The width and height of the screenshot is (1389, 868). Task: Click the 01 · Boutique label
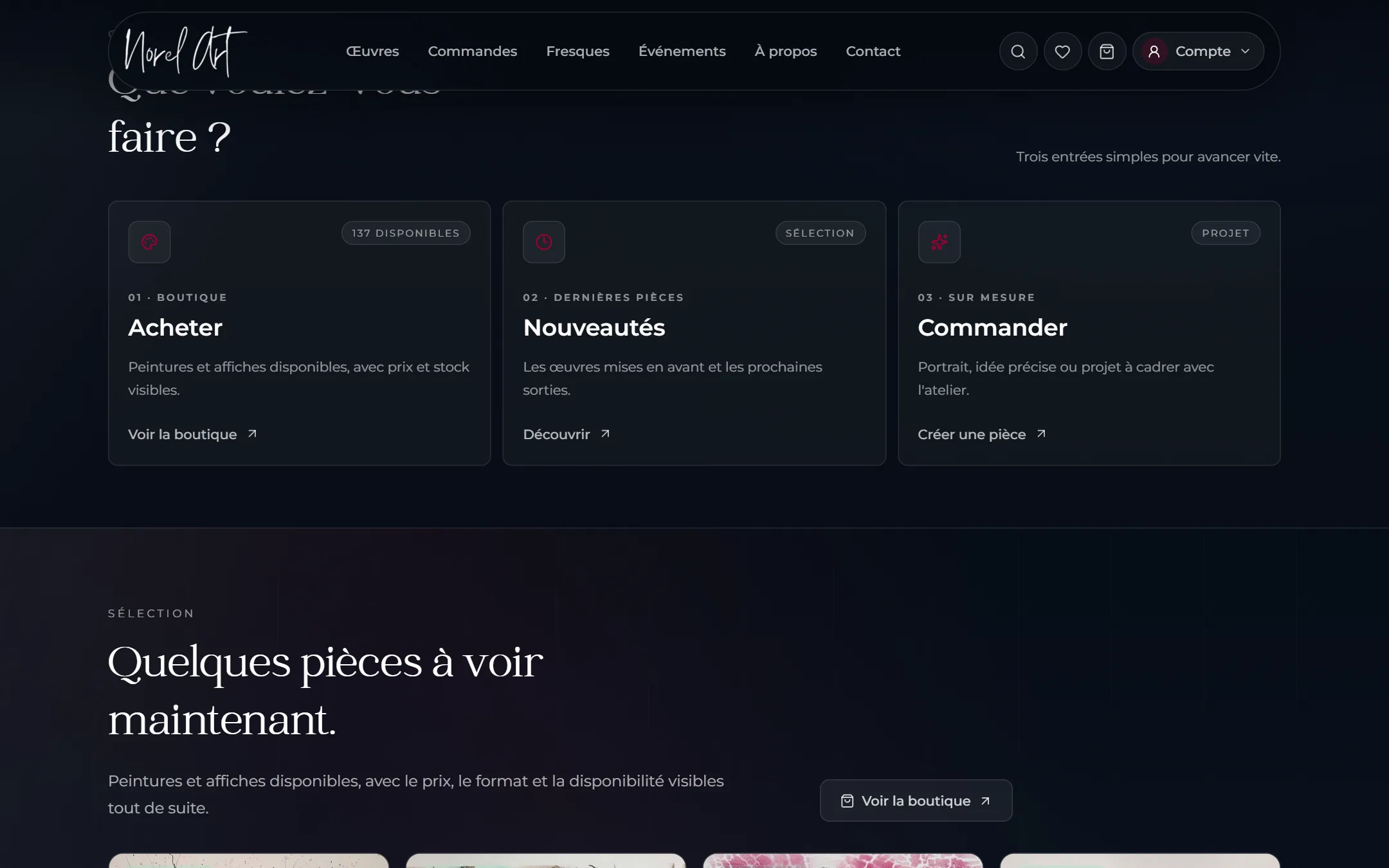(177, 297)
